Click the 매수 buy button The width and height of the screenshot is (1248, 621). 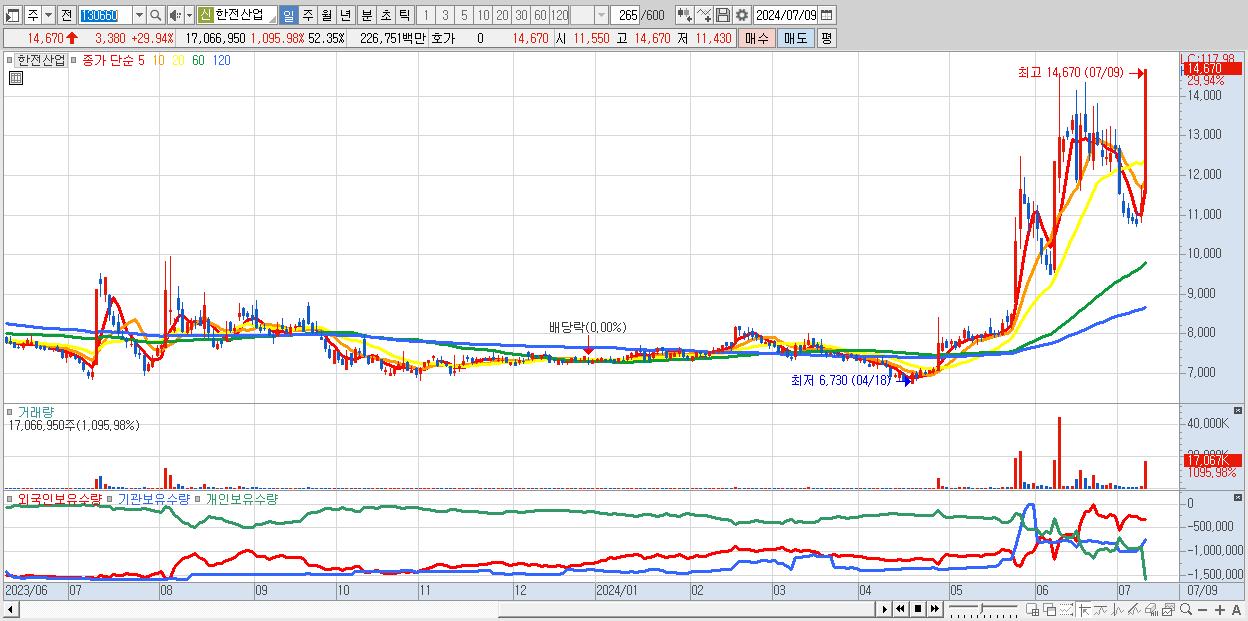(757, 38)
